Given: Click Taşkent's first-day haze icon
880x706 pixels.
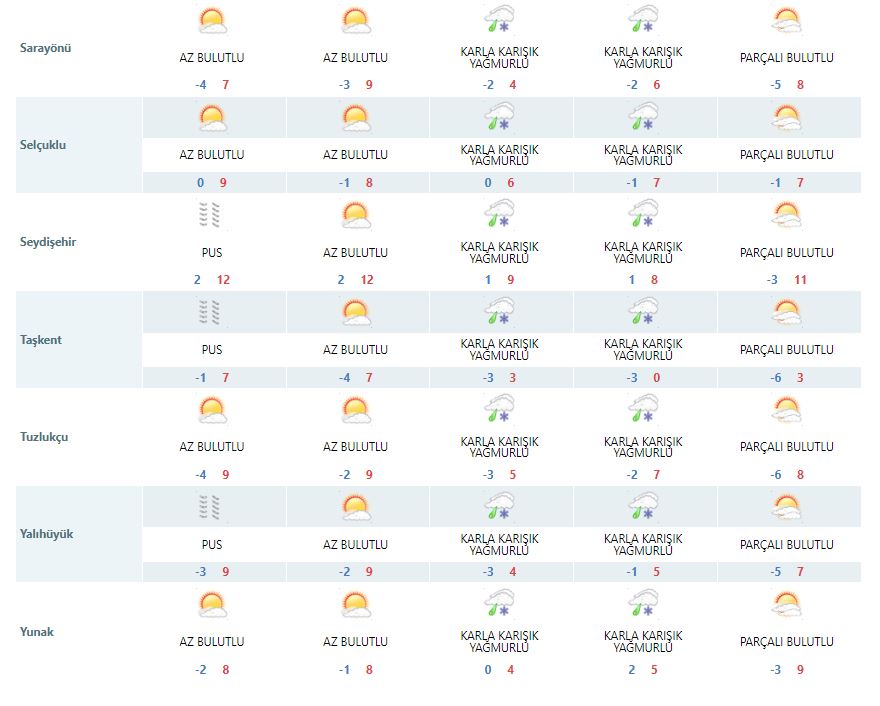Looking at the screenshot, I should (x=211, y=313).
